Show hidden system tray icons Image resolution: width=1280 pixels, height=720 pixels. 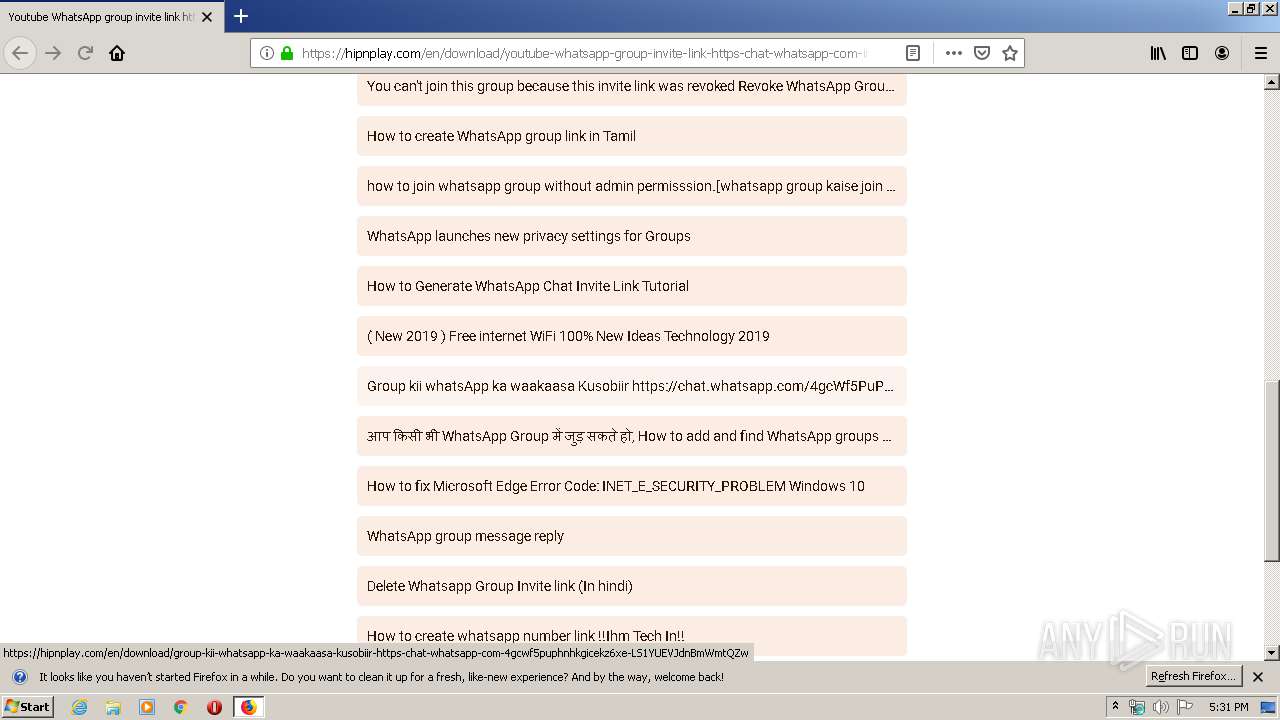click(1115, 707)
